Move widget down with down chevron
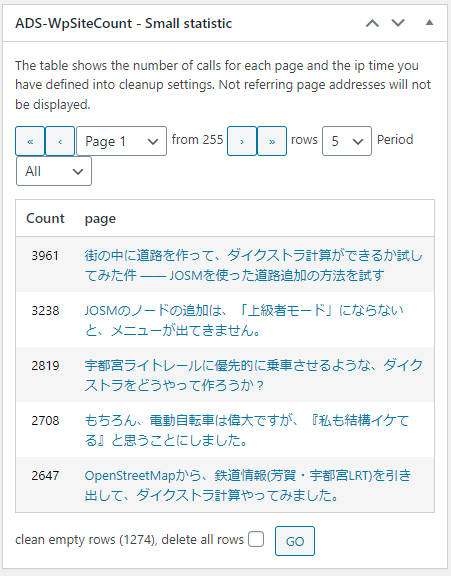Screen dimensions: 451x576 [398, 24]
